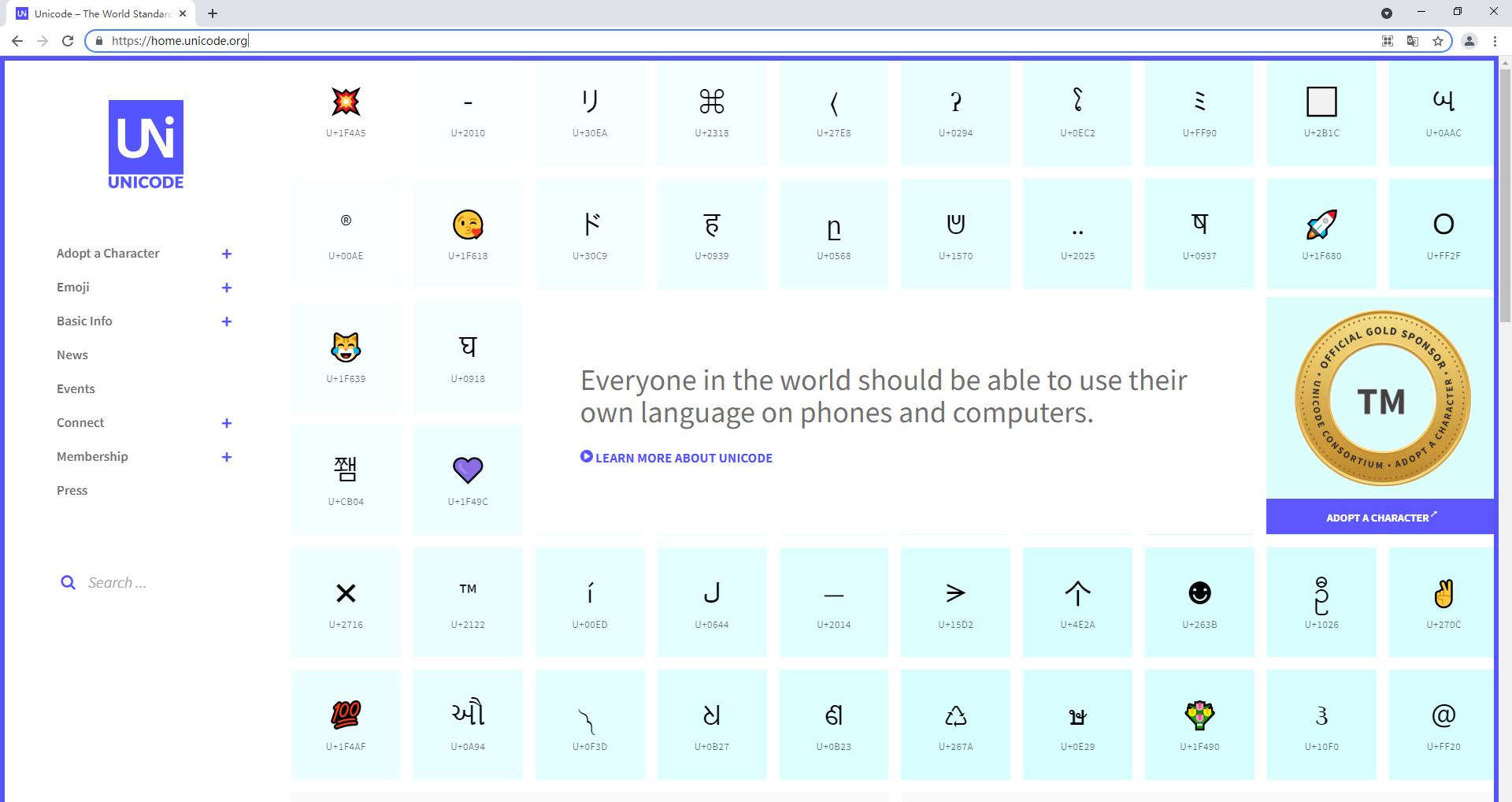Expand the Emoji submenu plus
Viewport: 1512px width, 802px height.
tap(227, 288)
